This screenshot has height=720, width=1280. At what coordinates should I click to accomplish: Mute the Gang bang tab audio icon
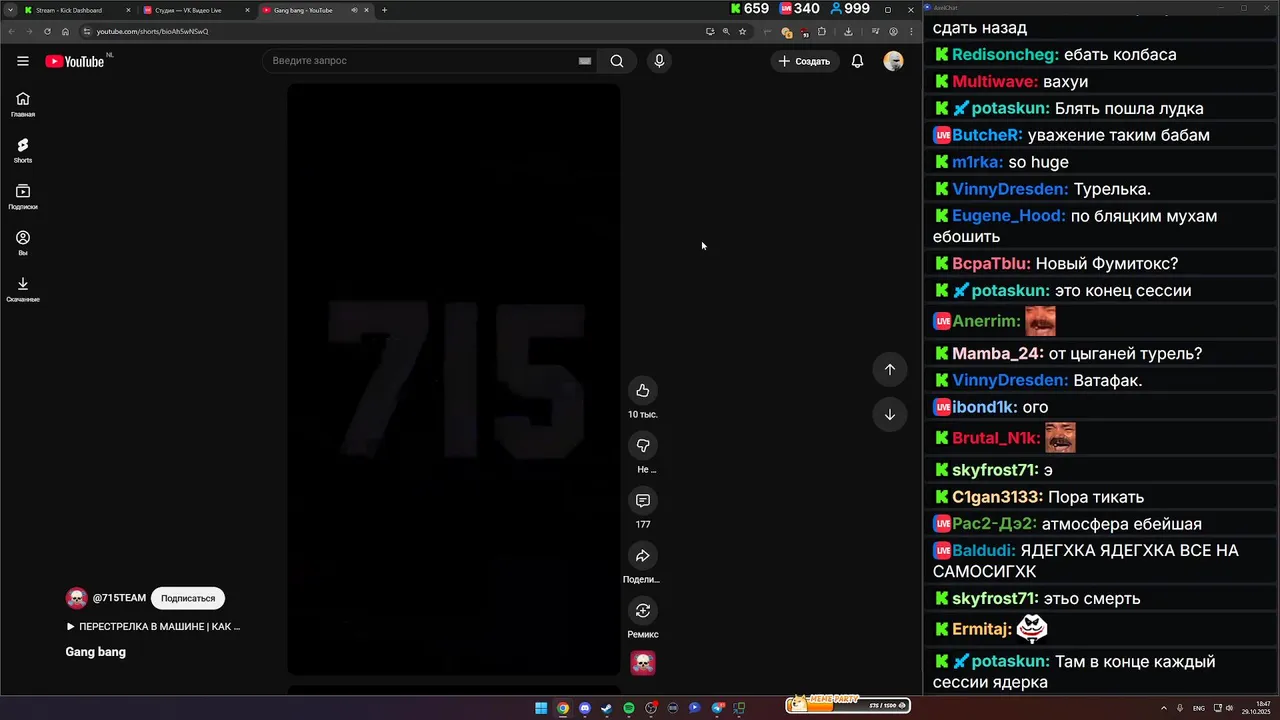pyautogui.click(x=354, y=10)
